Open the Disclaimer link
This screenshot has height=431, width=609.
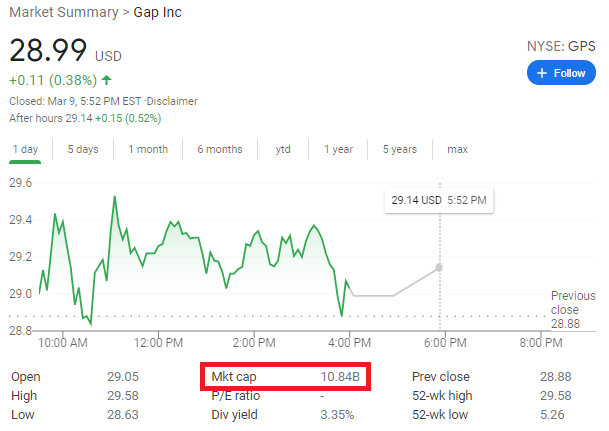click(x=172, y=101)
